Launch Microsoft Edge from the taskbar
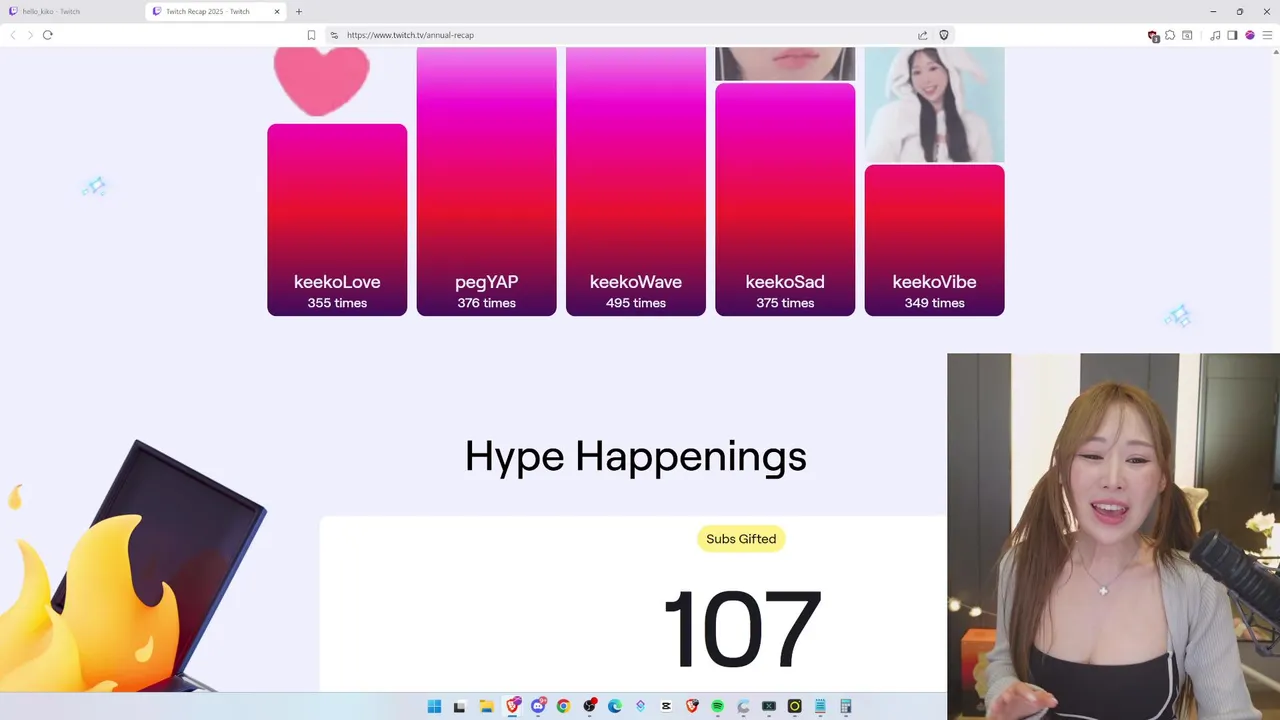Viewport: 1280px width, 720px height. point(615,706)
